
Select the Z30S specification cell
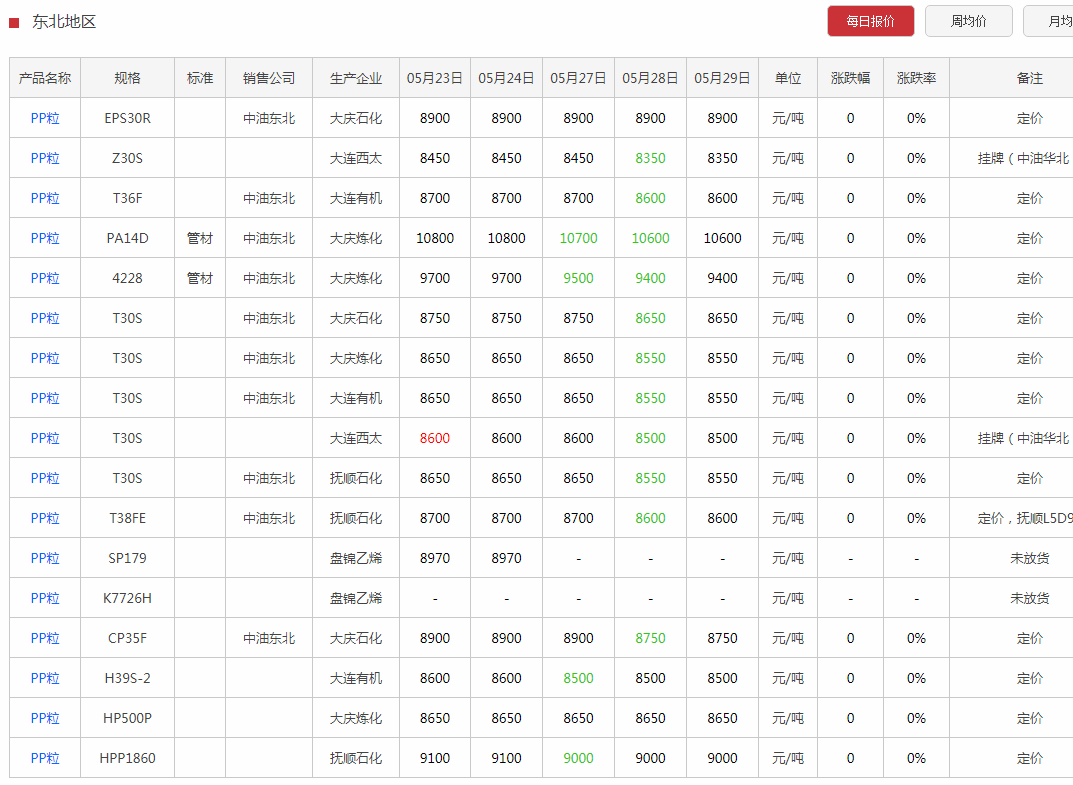(x=127, y=158)
